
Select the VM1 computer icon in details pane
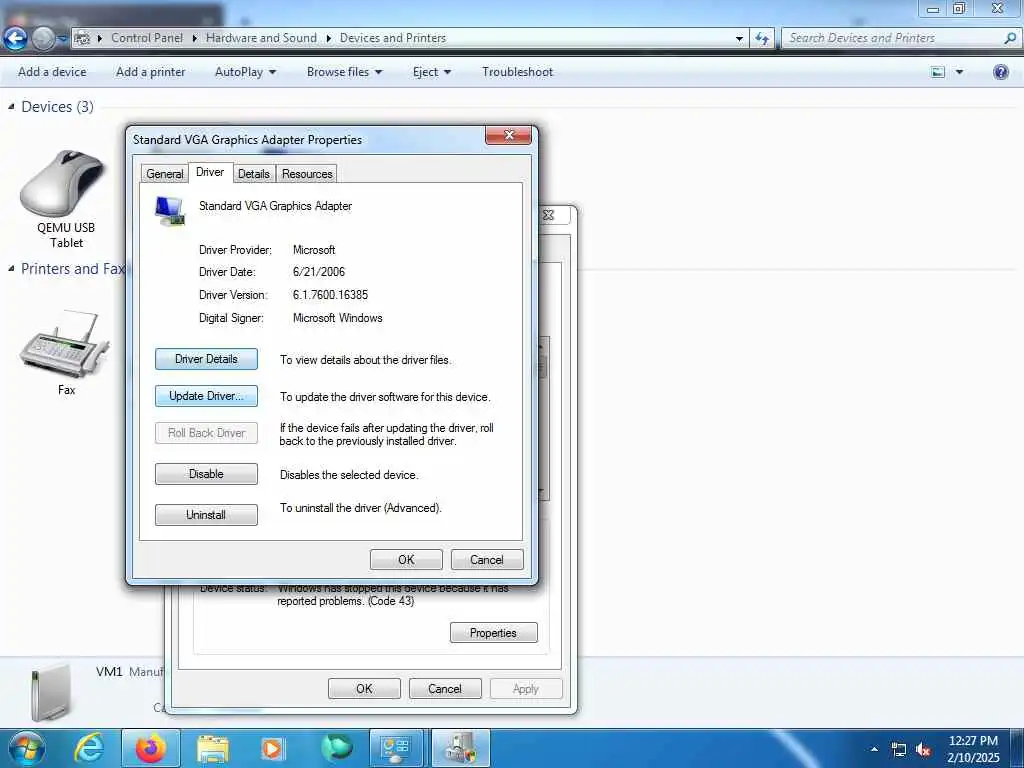[x=51, y=693]
